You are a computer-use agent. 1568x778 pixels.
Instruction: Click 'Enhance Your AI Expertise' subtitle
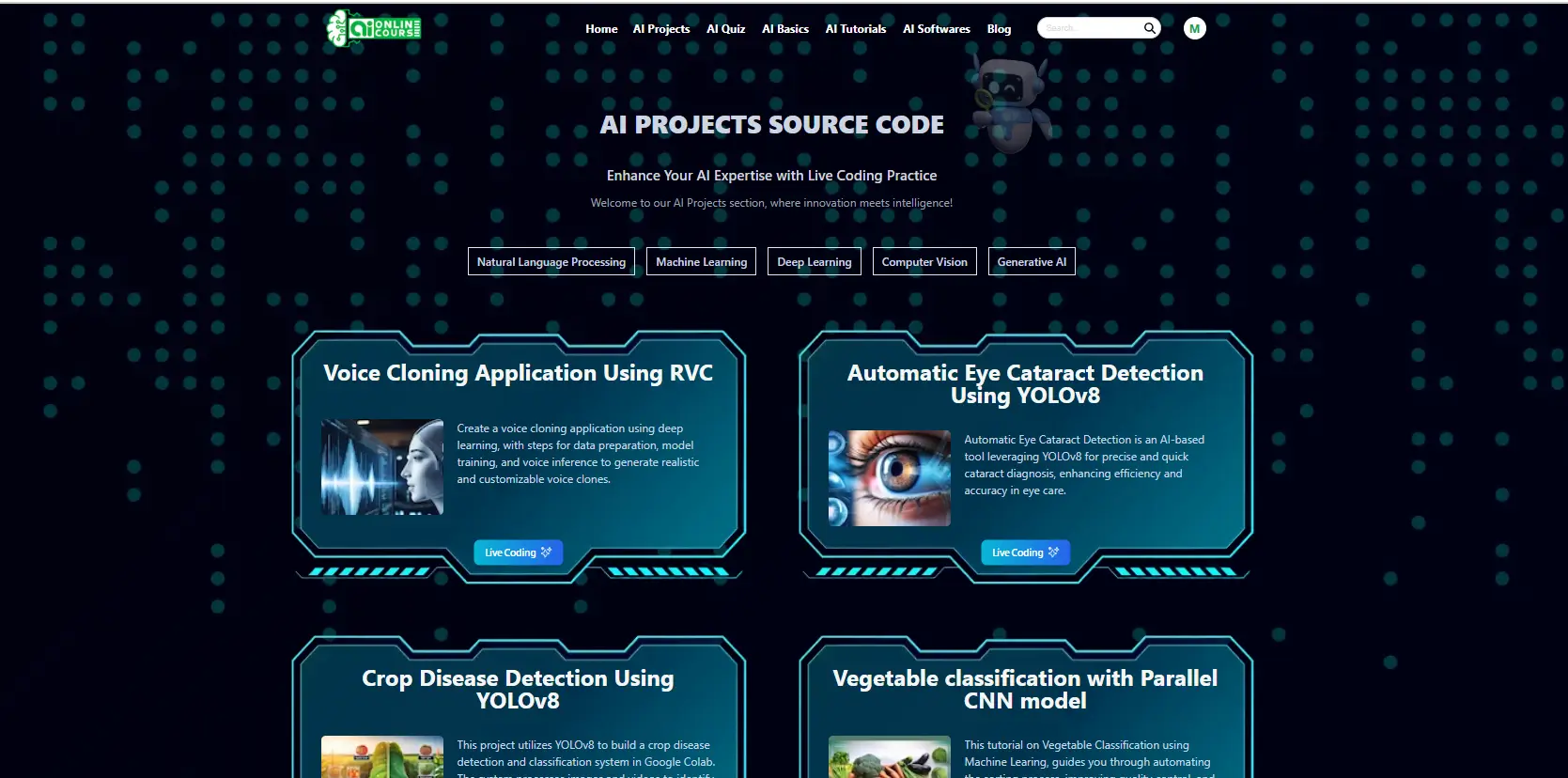[771, 176]
